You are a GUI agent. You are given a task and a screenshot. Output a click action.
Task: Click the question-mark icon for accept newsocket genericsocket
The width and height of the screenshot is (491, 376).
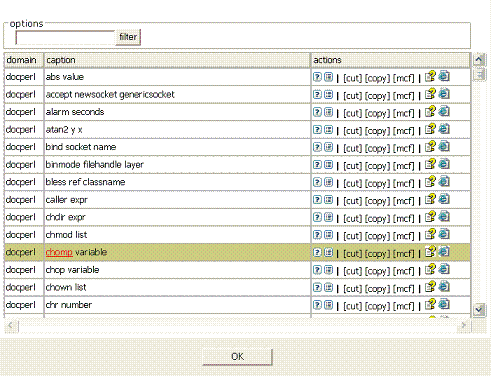click(317, 95)
